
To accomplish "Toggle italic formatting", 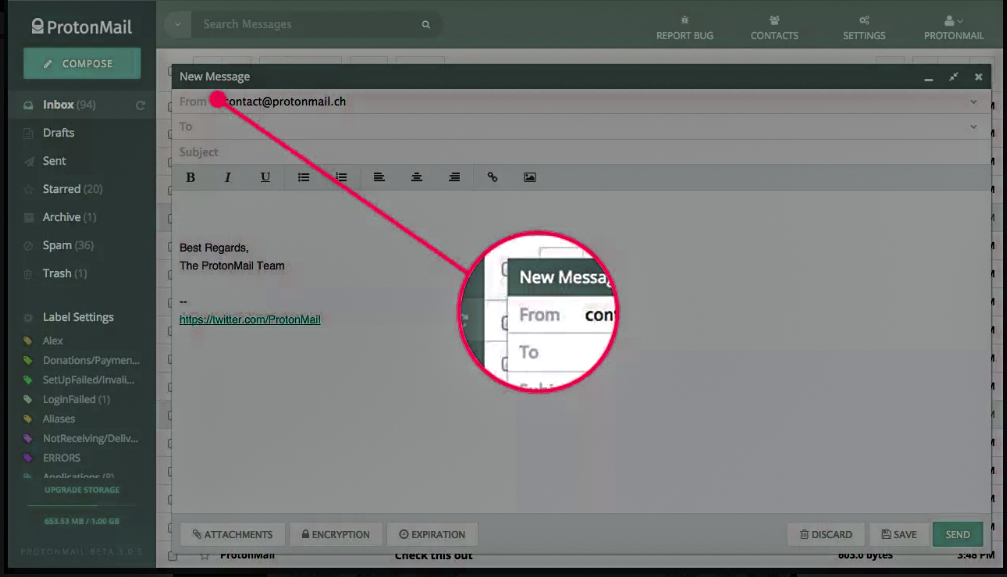I will (227, 177).
